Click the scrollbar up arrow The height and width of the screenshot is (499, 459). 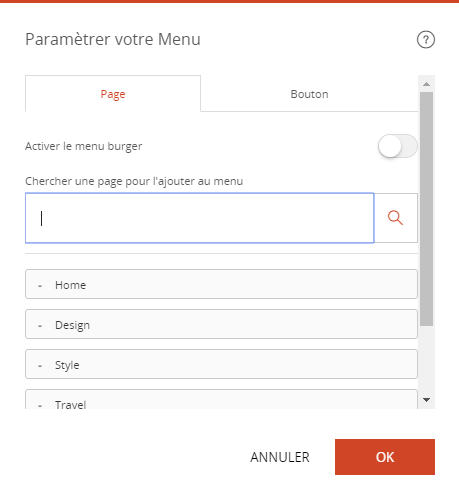click(426, 84)
